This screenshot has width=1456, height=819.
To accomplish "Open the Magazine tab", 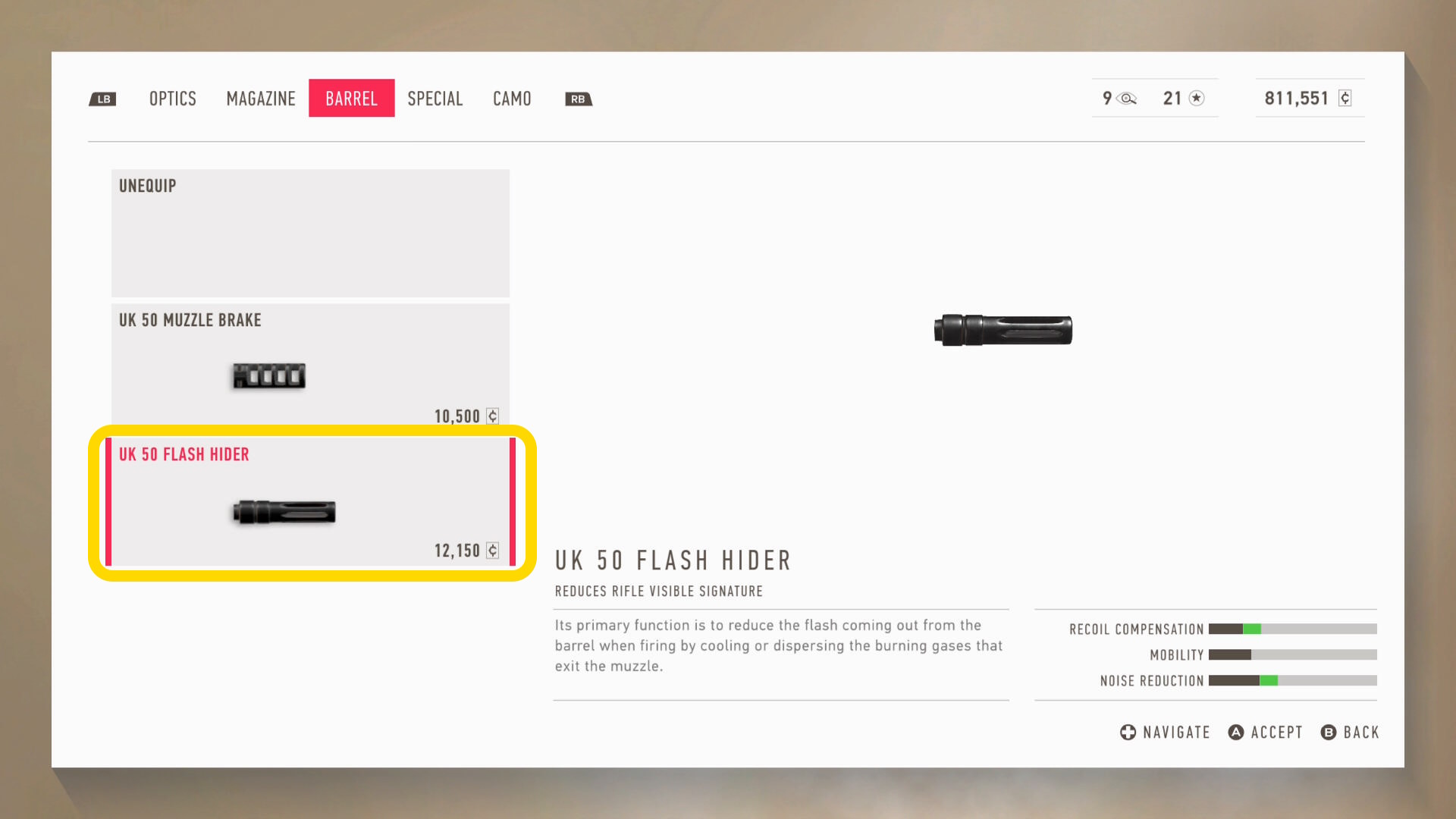I will click(x=261, y=99).
